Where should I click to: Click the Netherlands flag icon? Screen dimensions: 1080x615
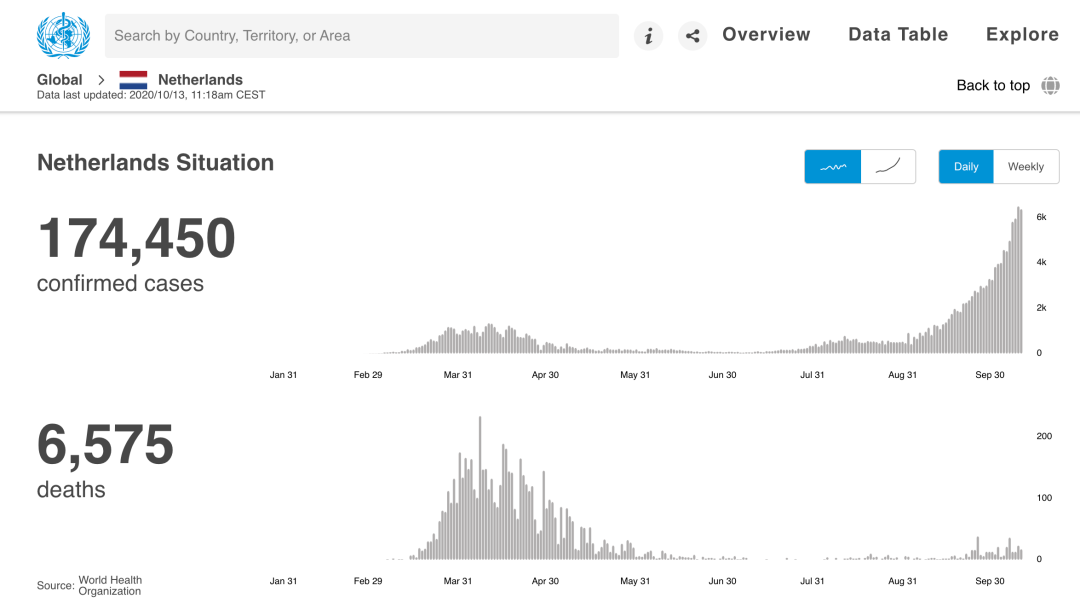(133, 80)
